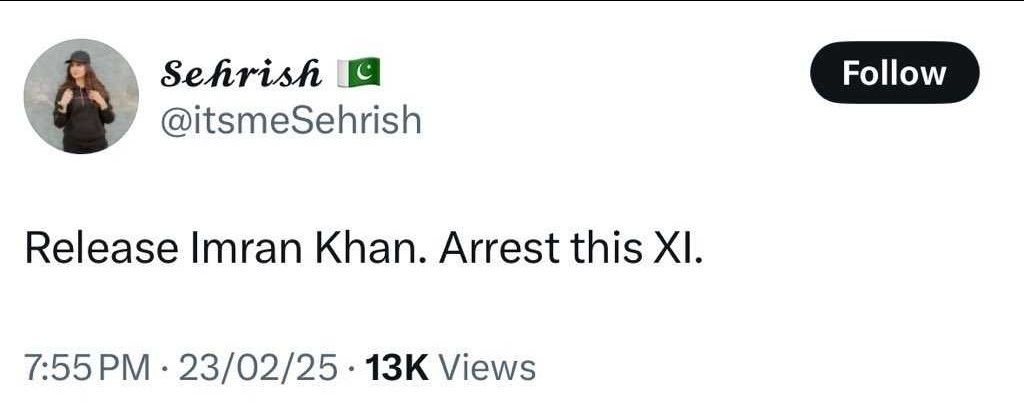Image resolution: width=1024 pixels, height=407 pixels.
Task: Open the 7:55 PM timestamp link
Action: 88,368
